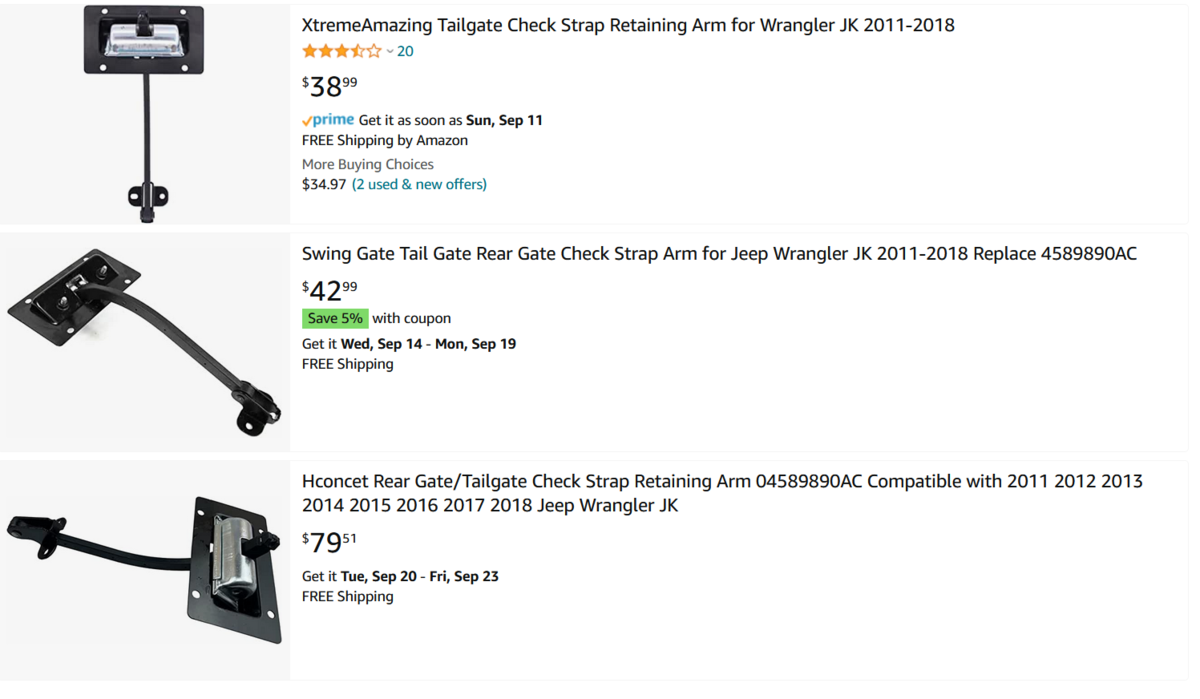Click the $79.51 price of the Hconcet arm
This screenshot has height=699, width=1200.
pyautogui.click(x=329, y=543)
